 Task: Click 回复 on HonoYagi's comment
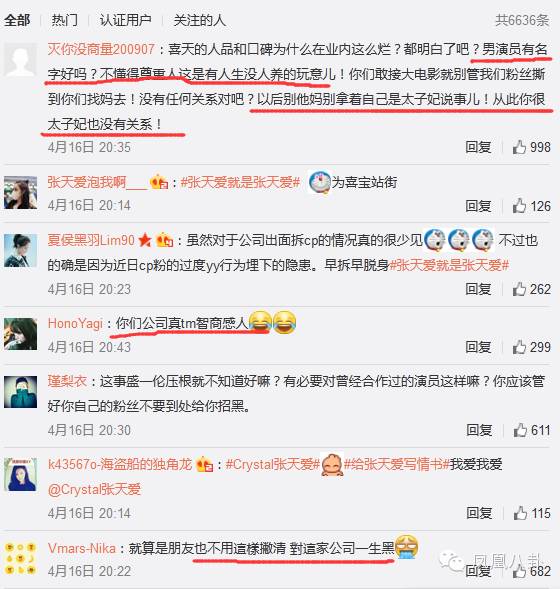478,347
